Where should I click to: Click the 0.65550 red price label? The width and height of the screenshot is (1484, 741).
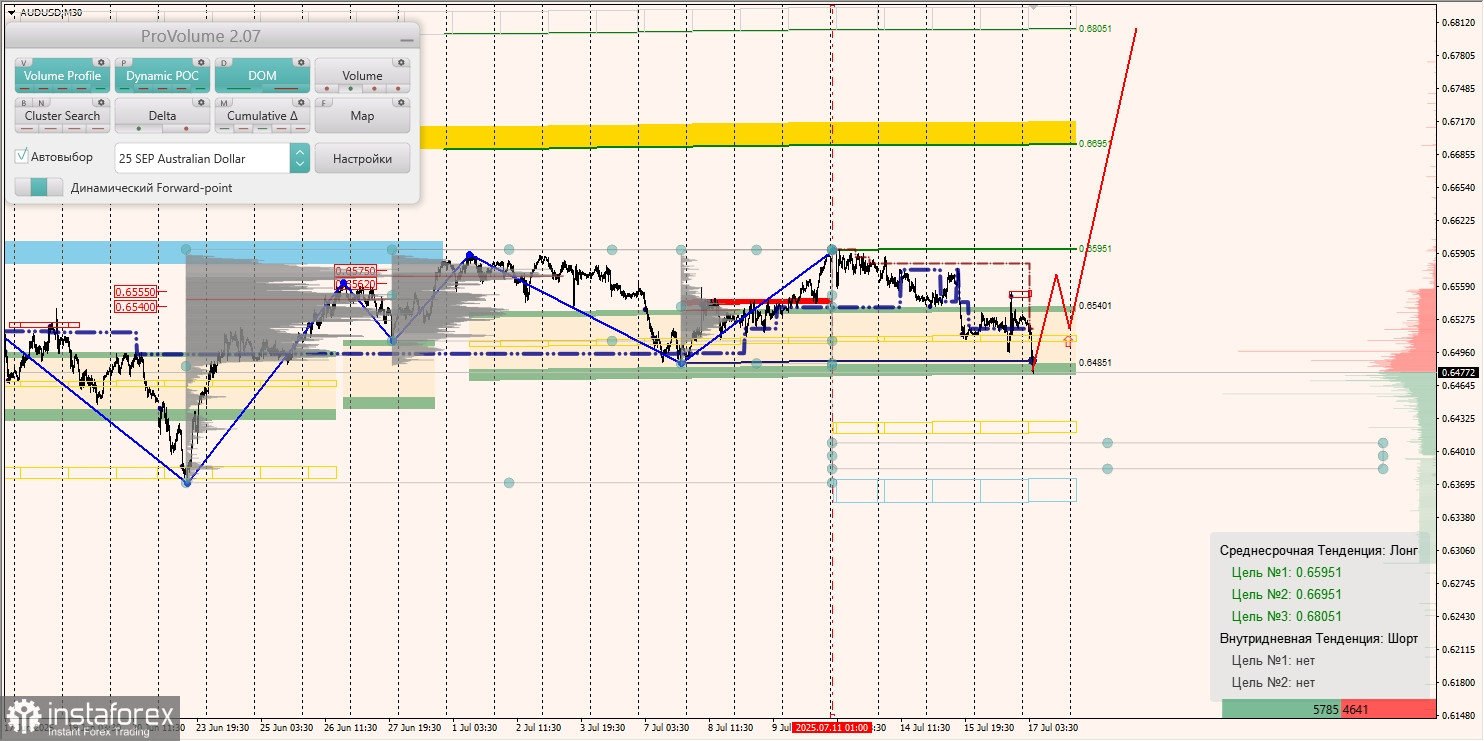(135, 292)
